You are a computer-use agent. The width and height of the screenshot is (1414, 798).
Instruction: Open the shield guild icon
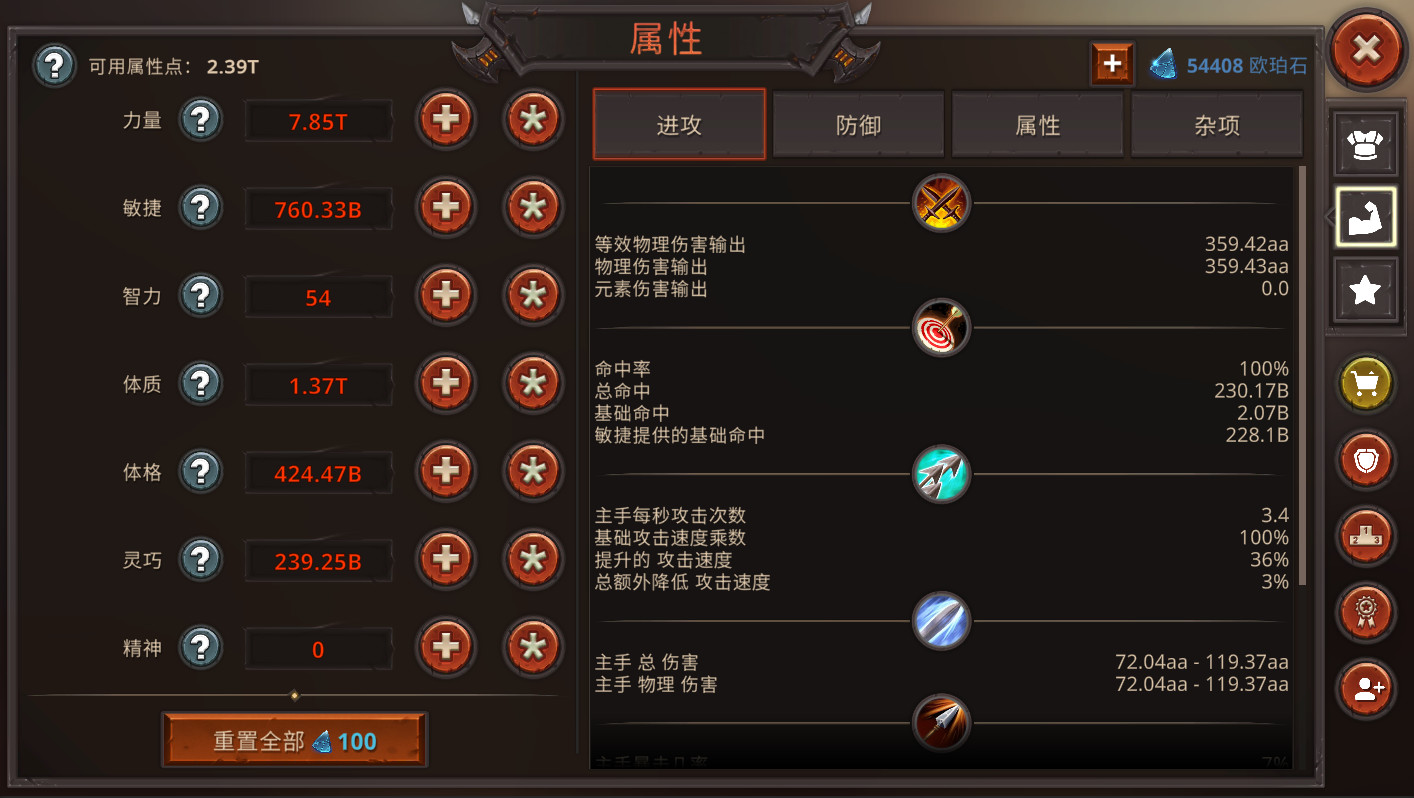(x=1365, y=461)
